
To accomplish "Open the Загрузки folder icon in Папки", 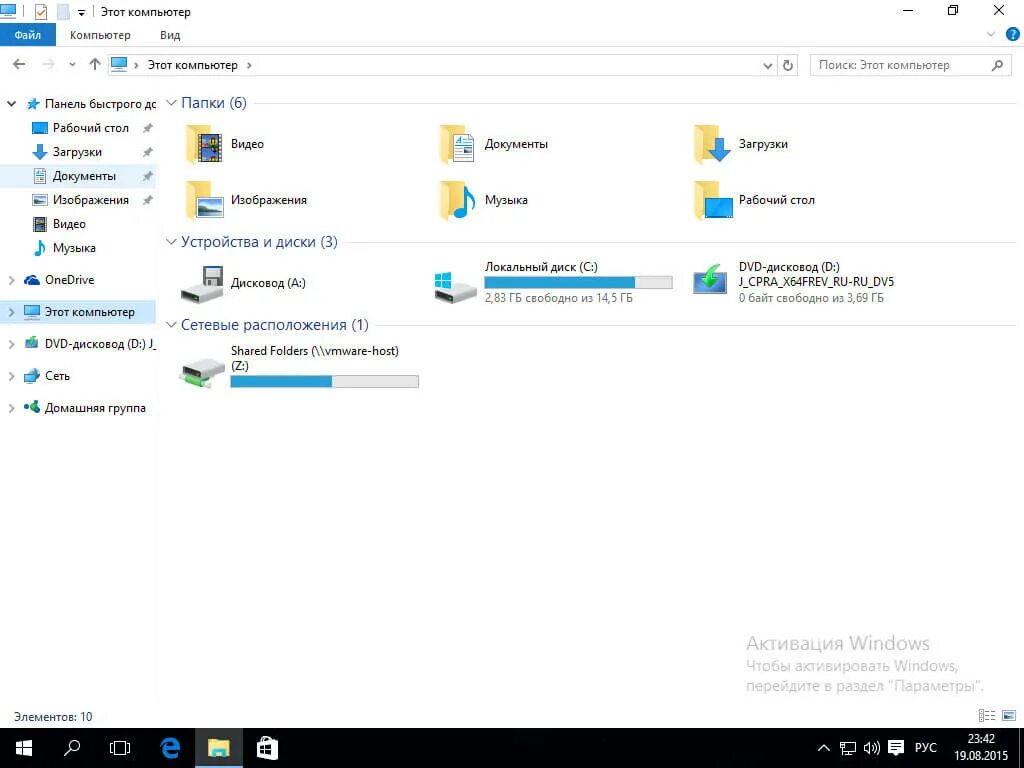I will (711, 144).
